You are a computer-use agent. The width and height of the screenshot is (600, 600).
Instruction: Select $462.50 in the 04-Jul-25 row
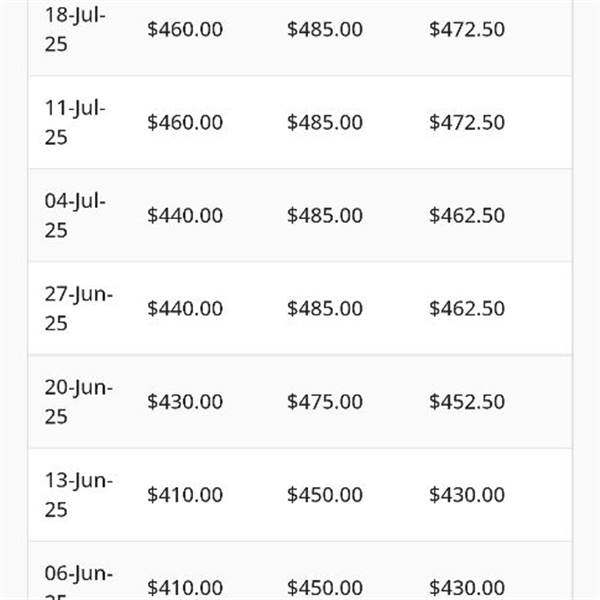[467, 215]
